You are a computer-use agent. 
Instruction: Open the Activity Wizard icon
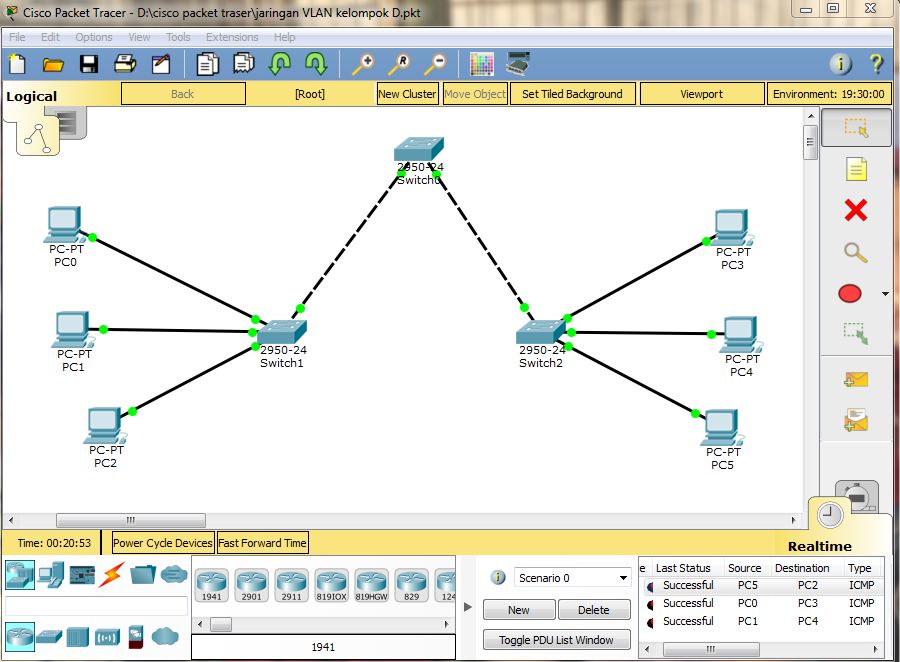[x=161, y=63]
